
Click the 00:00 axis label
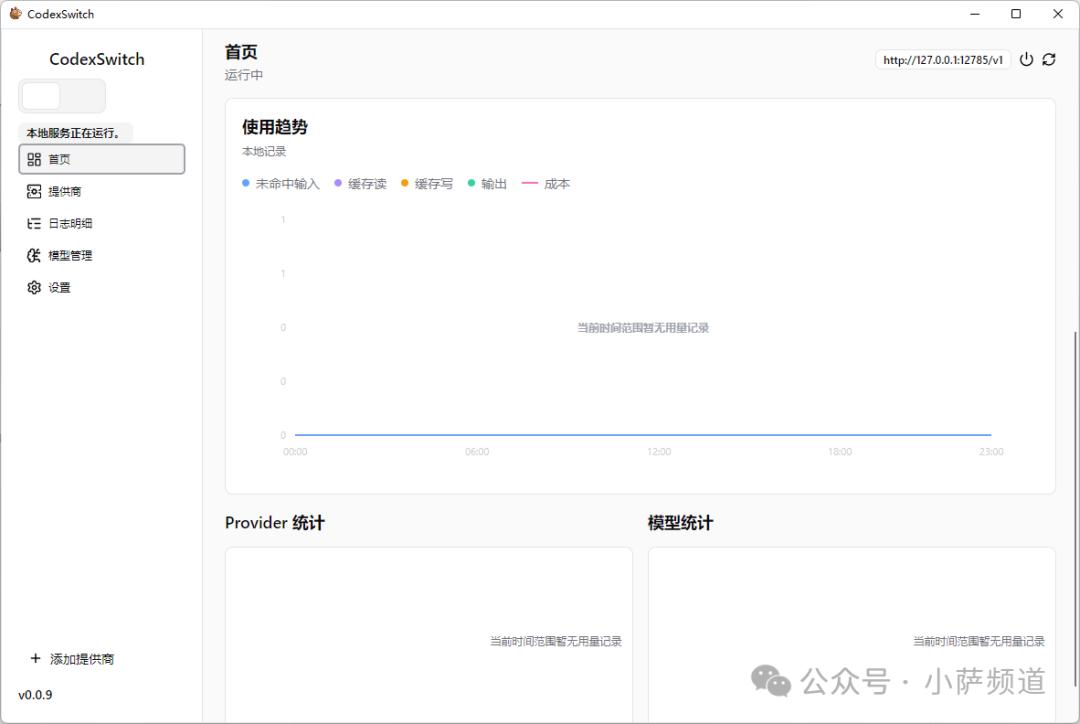click(x=295, y=452)
